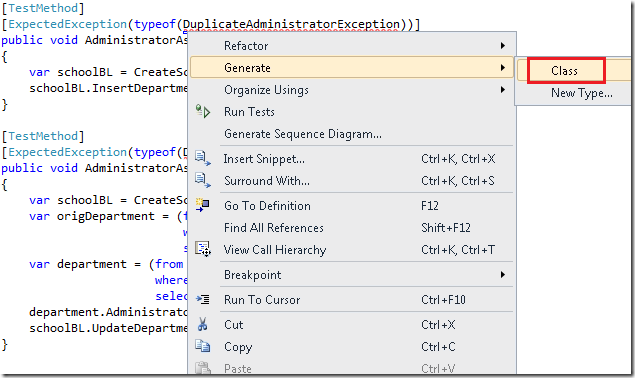Click the F12 shortcut label
635x378 pixels.
430,205
